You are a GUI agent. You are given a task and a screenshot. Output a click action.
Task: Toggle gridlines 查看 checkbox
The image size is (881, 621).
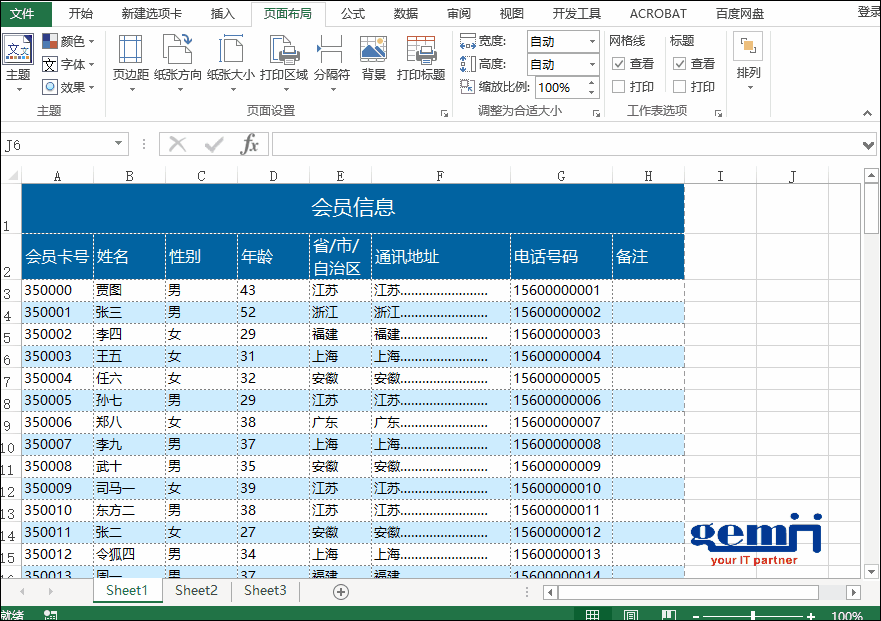pos(619,64)
